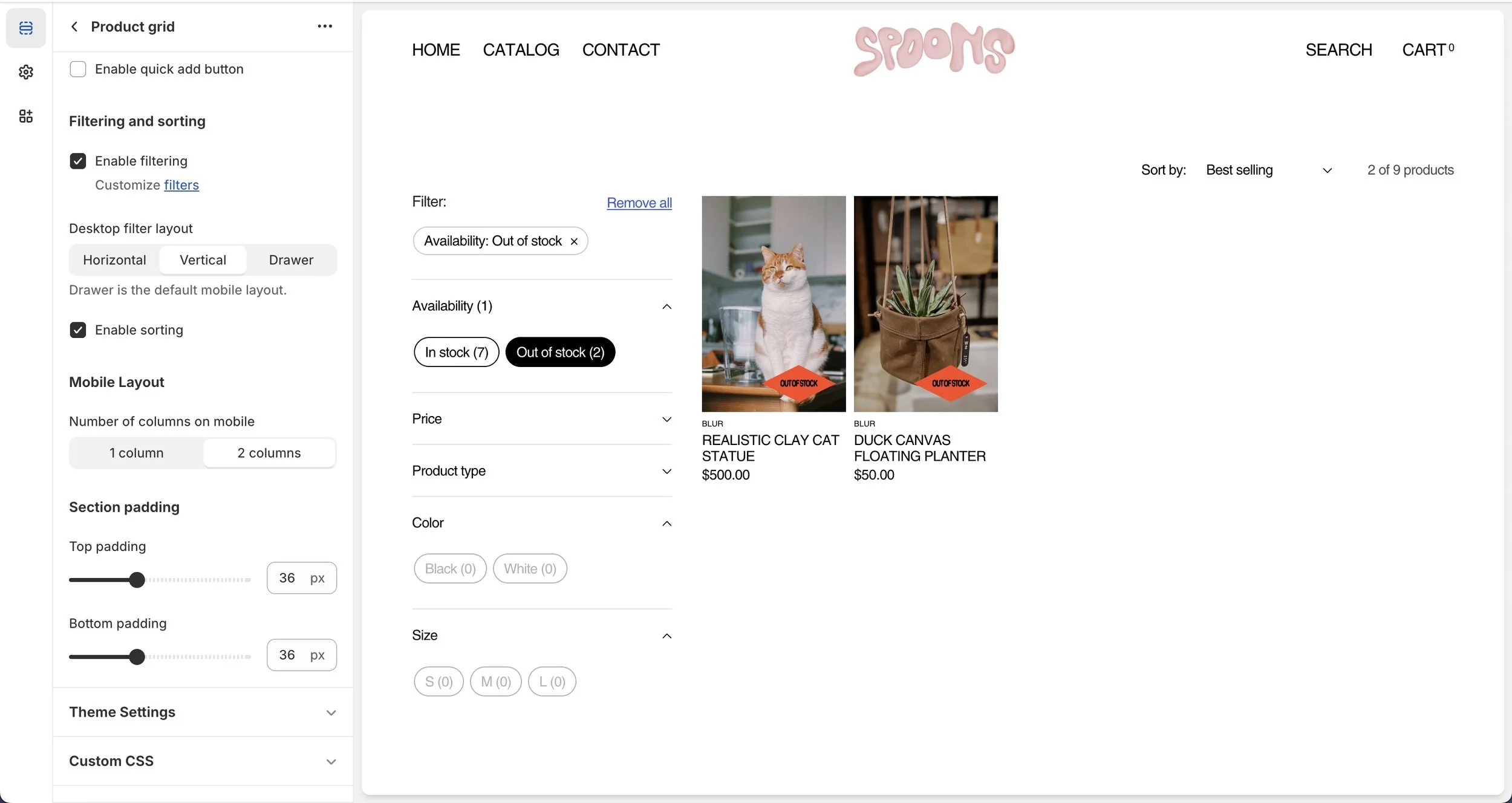Open the CATALOG navigation item
Viewport: 1512px width, 803px height.
[x=521, y=50]
